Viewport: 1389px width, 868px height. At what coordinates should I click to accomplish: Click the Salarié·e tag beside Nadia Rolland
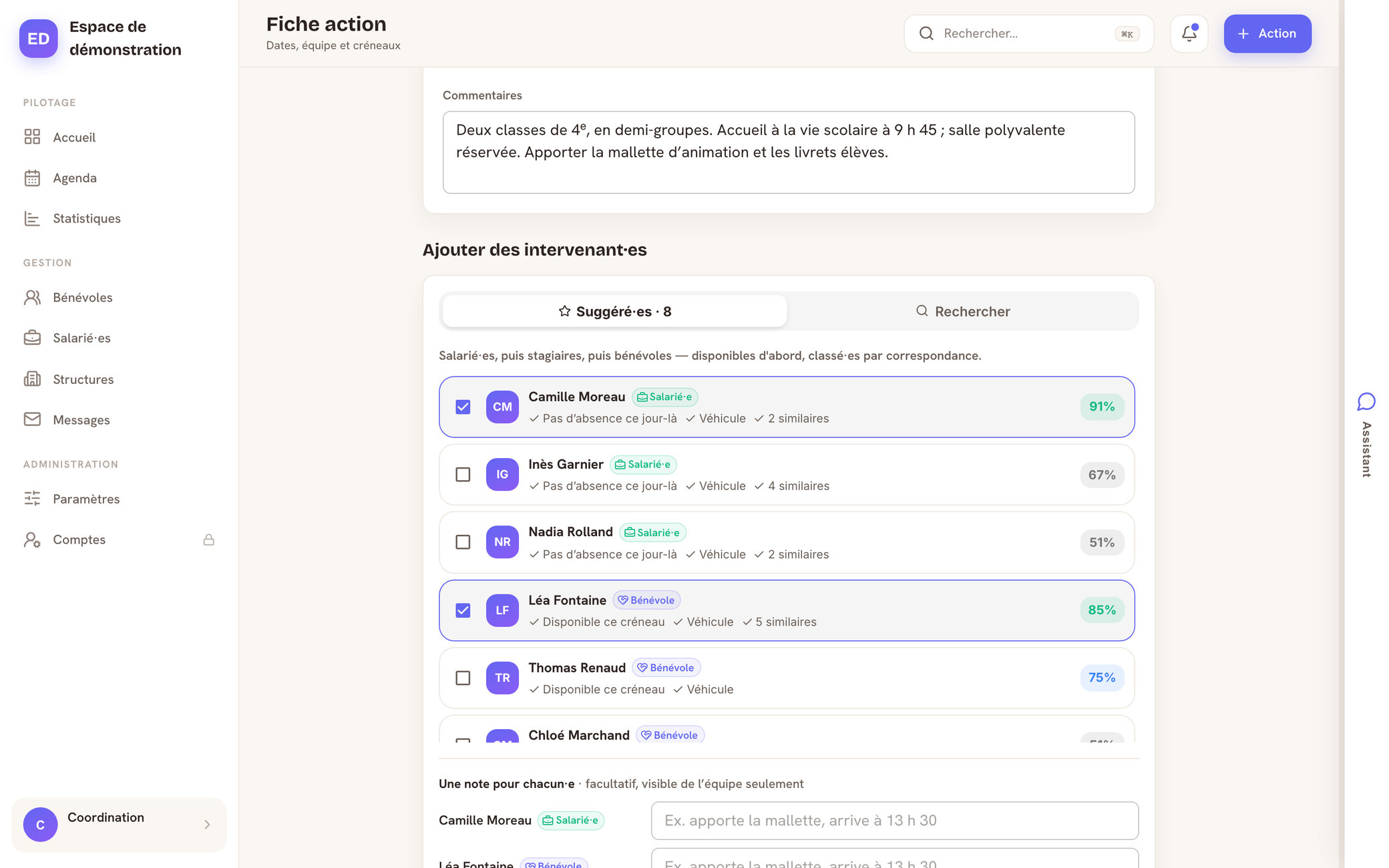pos(652,532)
